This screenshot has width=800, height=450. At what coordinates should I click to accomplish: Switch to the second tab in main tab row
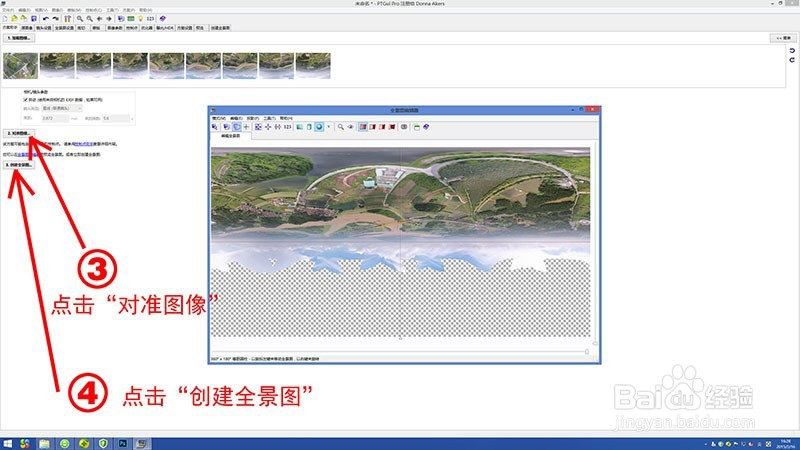[x=27, y=28]
